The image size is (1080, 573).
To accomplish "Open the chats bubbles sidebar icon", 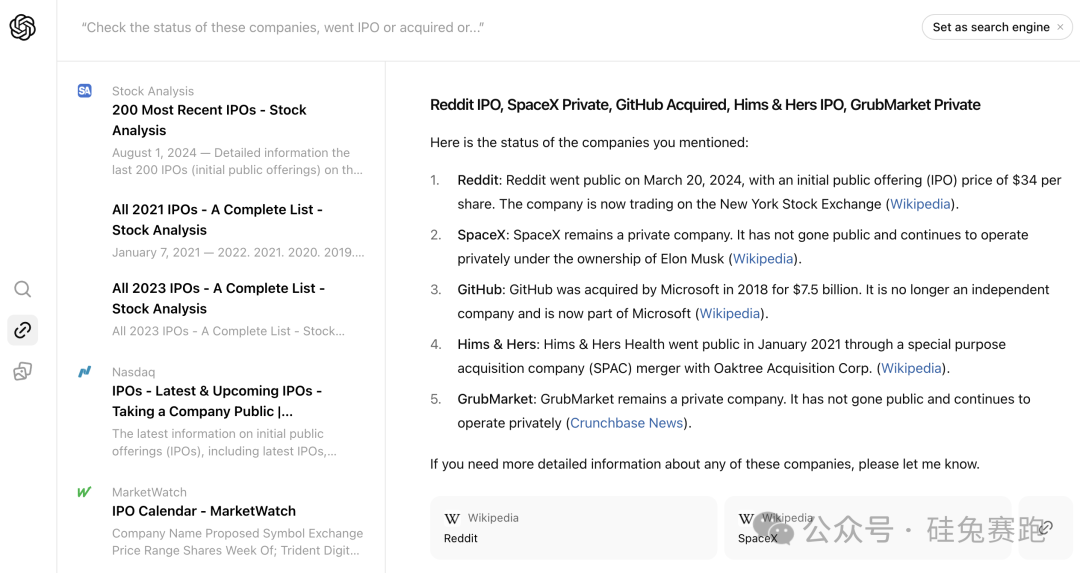I will pyautogui.click(x=22, y=371).
